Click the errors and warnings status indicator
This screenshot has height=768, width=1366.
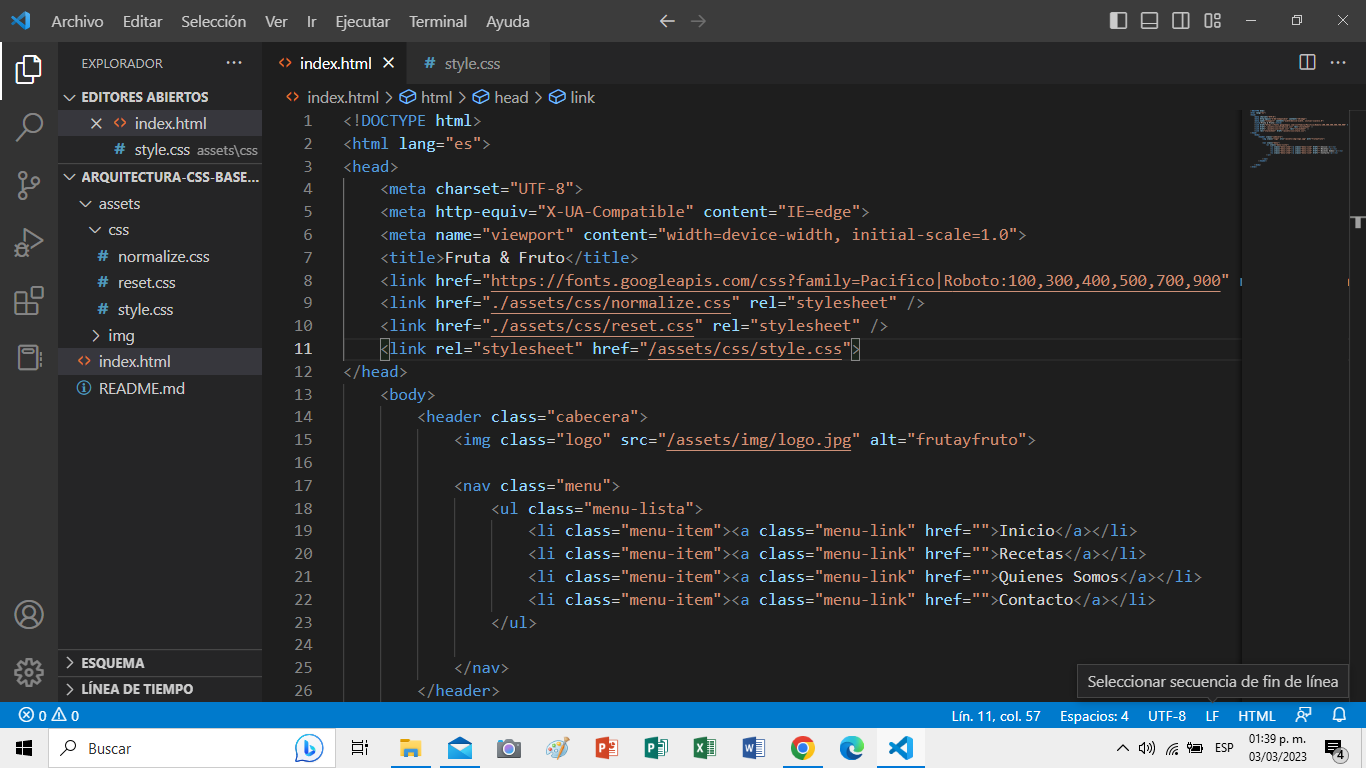[x=50, y=716]
